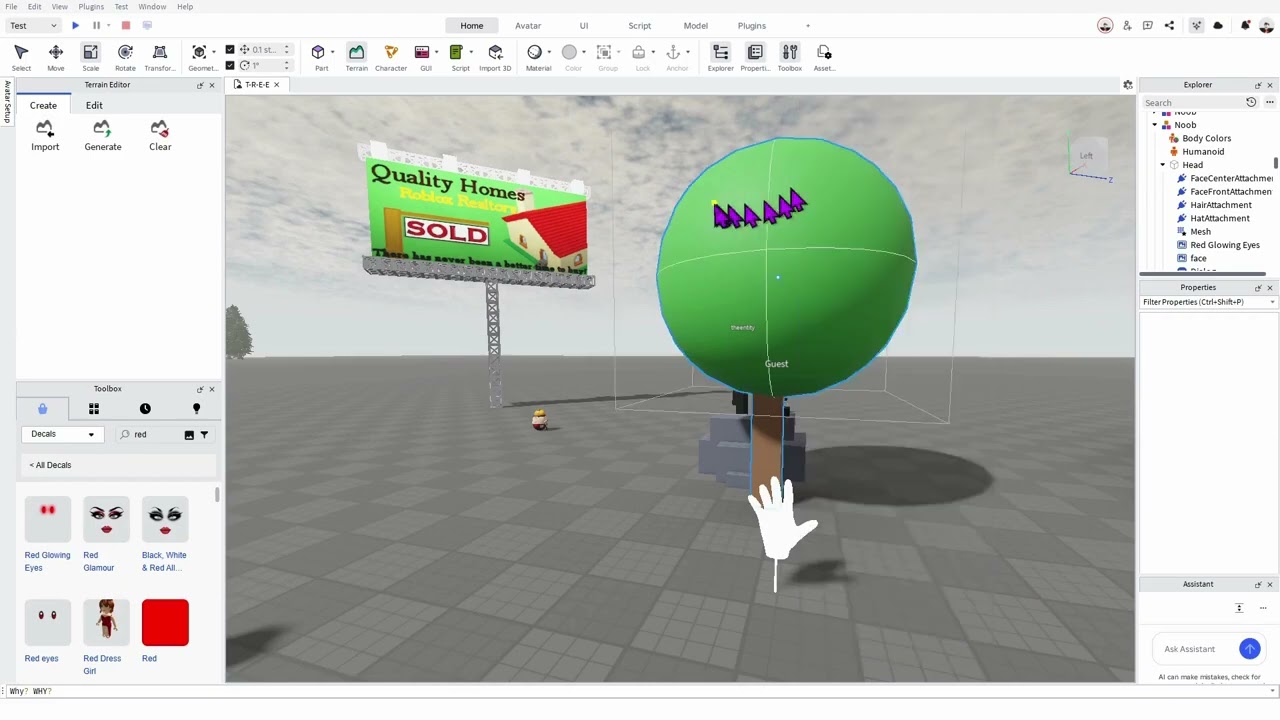Open the Explorer panel toggle

pyautogui.click(x=720, y=57)
